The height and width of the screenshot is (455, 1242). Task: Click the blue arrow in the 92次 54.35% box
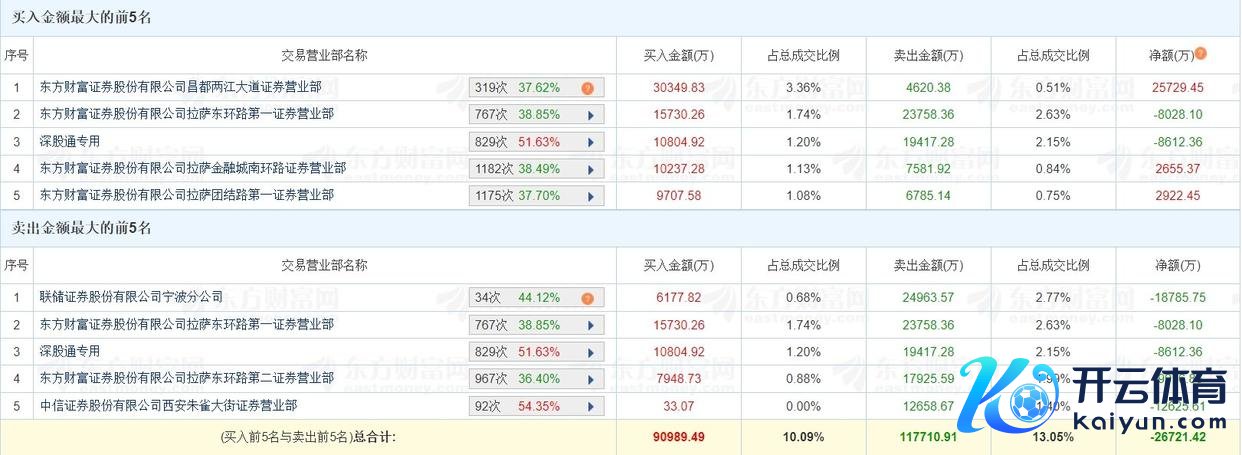click(591, 406)
